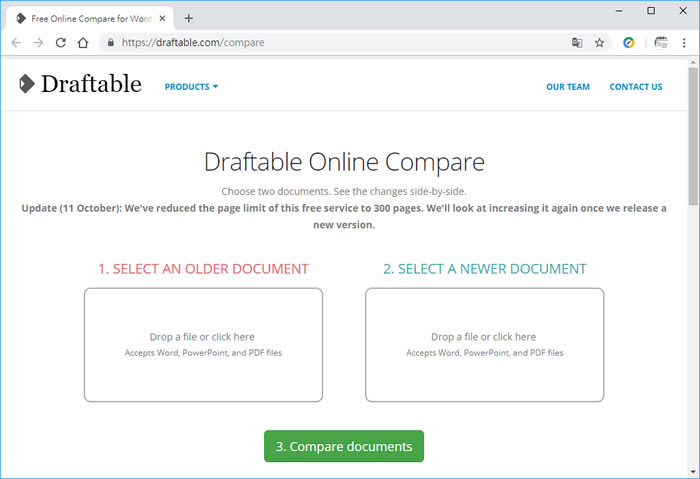Viewport: 700px width, 479px height.
Task: Click the browser forward arrow
Action: click(x=38, y=43)
